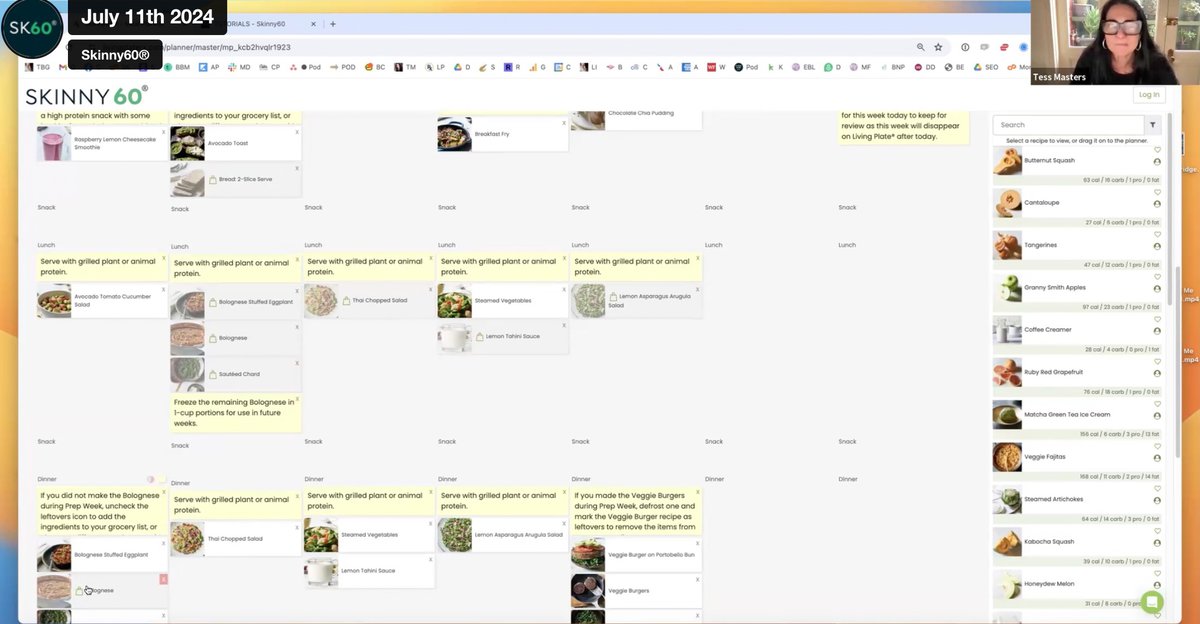This screenshot has height=624, width=1200.
Task: Click the person icon for Veggie Fajitas
Action: click(1157, 458)
